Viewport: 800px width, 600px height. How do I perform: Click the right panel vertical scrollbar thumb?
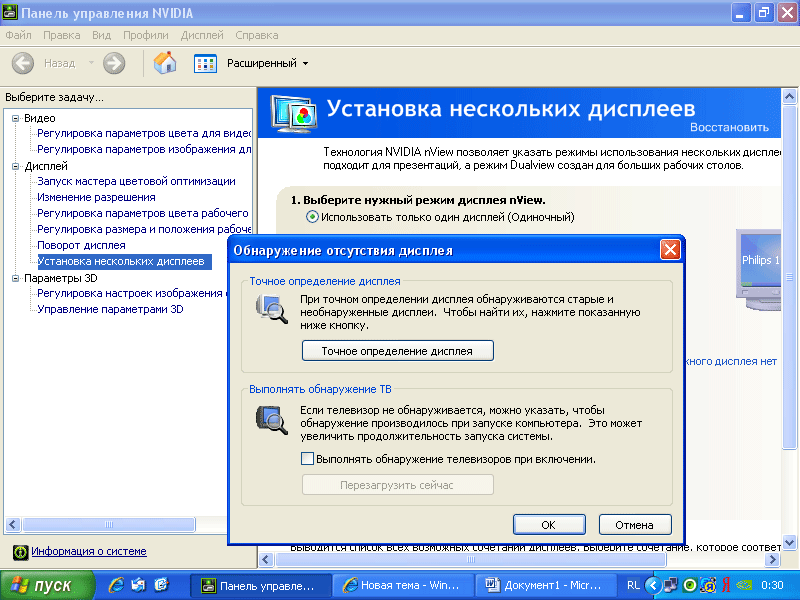pos(789,277)
